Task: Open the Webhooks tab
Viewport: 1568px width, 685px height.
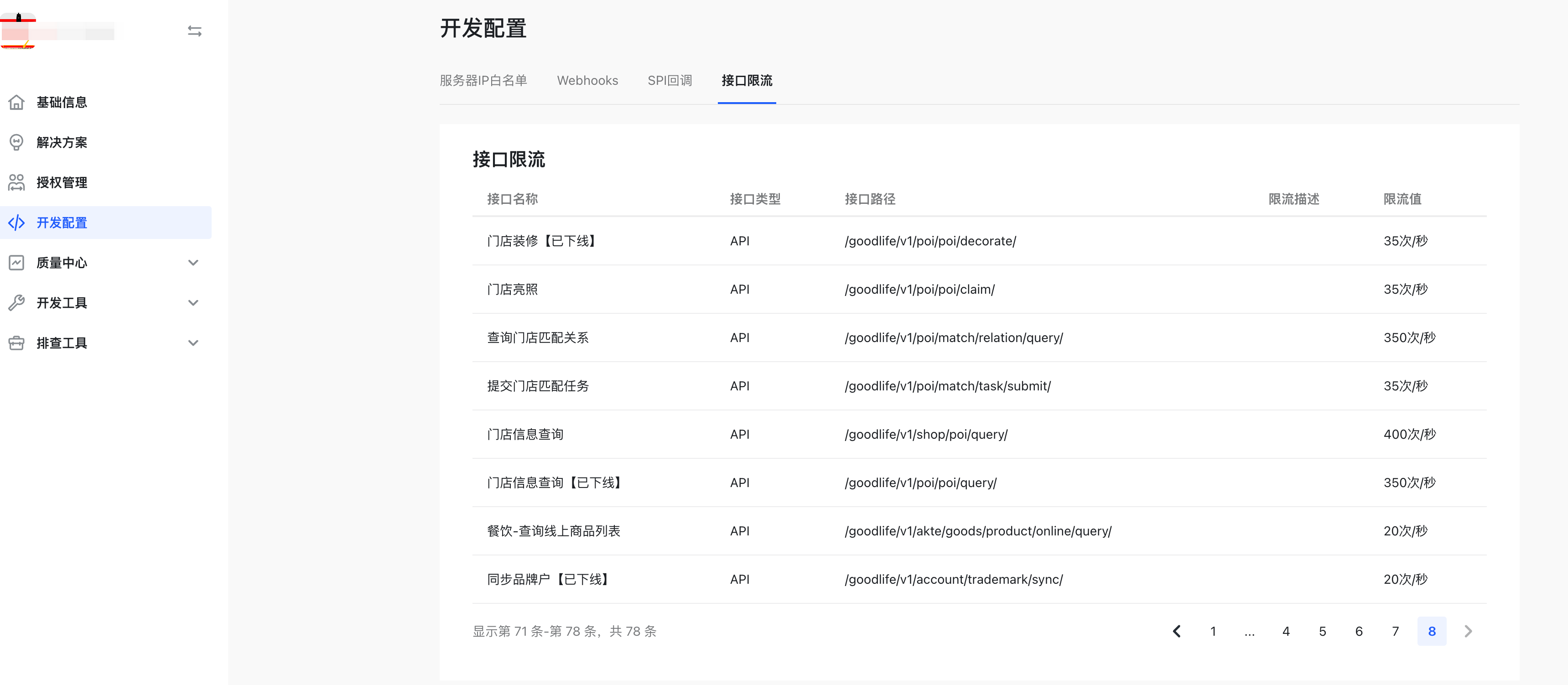Action: (x=587, y=81)
